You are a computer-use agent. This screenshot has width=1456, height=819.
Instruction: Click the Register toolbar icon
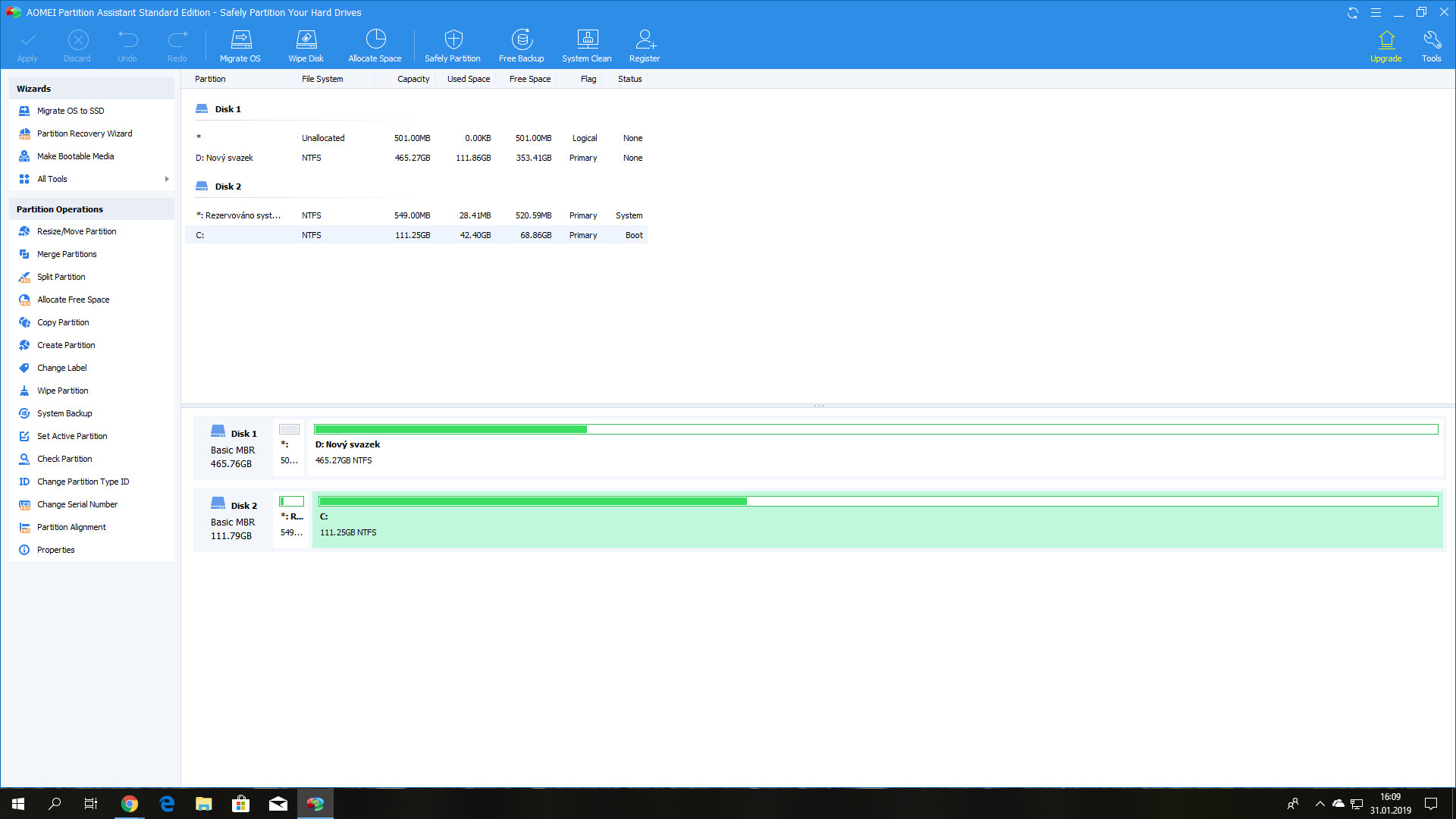click(645, 45)
